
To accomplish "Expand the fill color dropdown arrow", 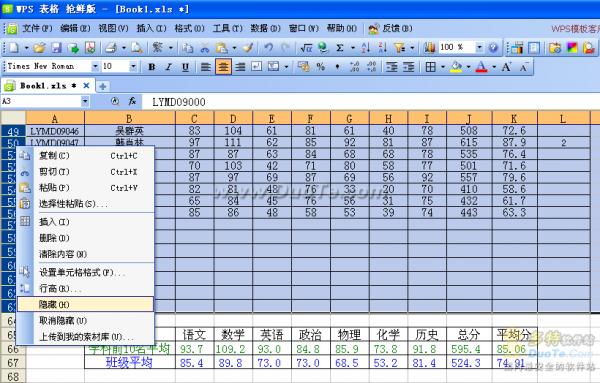I will click(468, 67).
